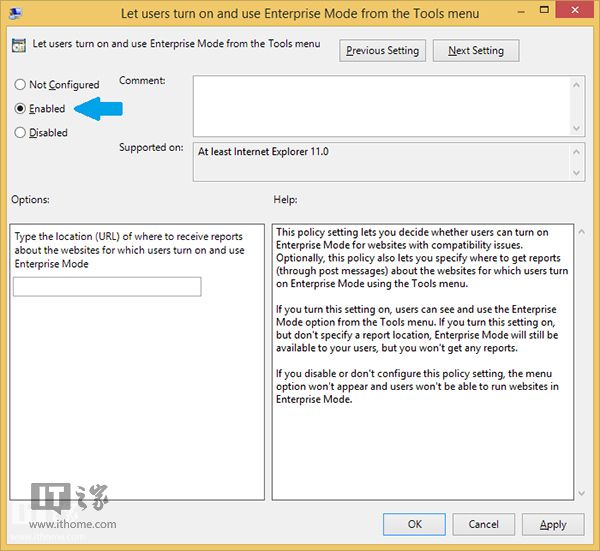Viewport: 600px width, 551px height.
Task: Click the report location URL input field
Action: pyautogui.click(x=107, y=287)
